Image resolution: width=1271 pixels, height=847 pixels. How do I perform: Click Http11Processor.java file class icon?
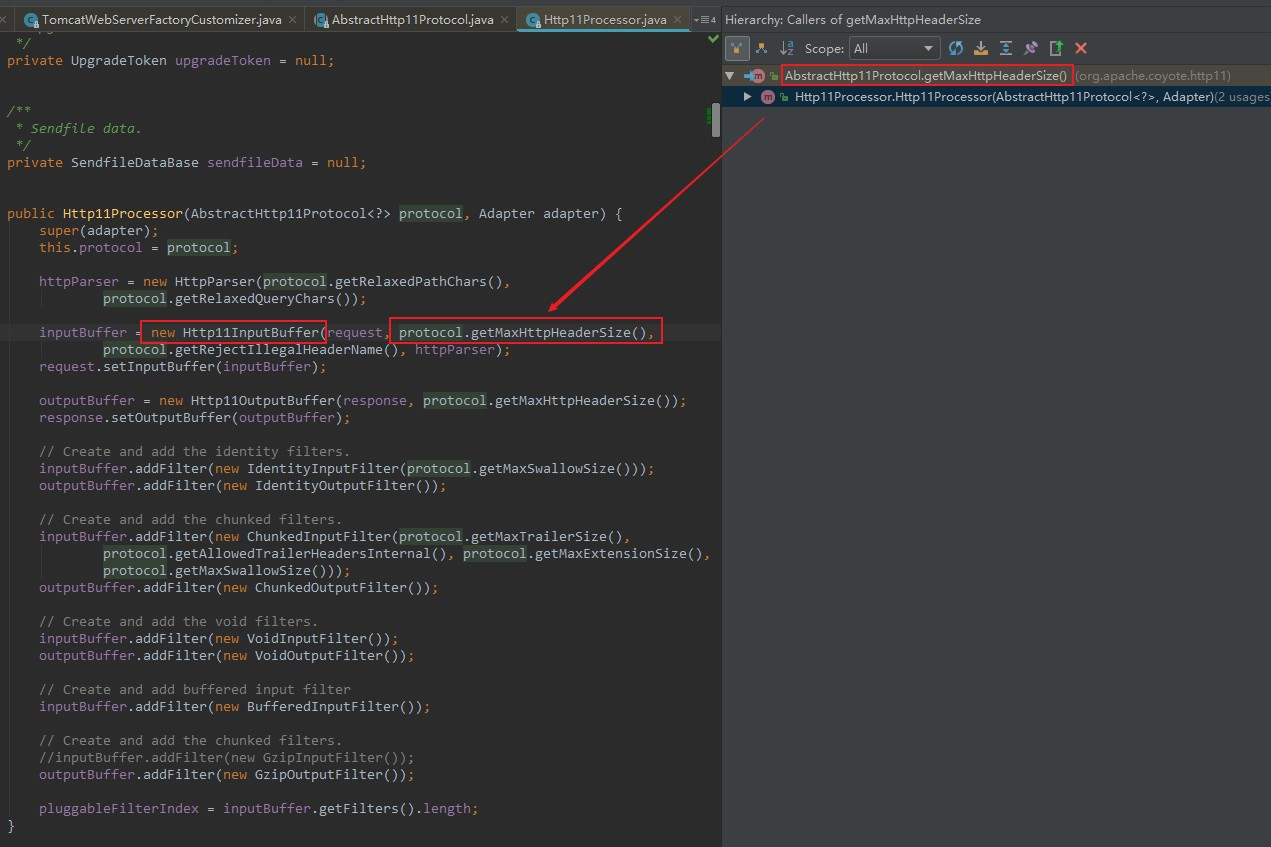click(534, 19)
